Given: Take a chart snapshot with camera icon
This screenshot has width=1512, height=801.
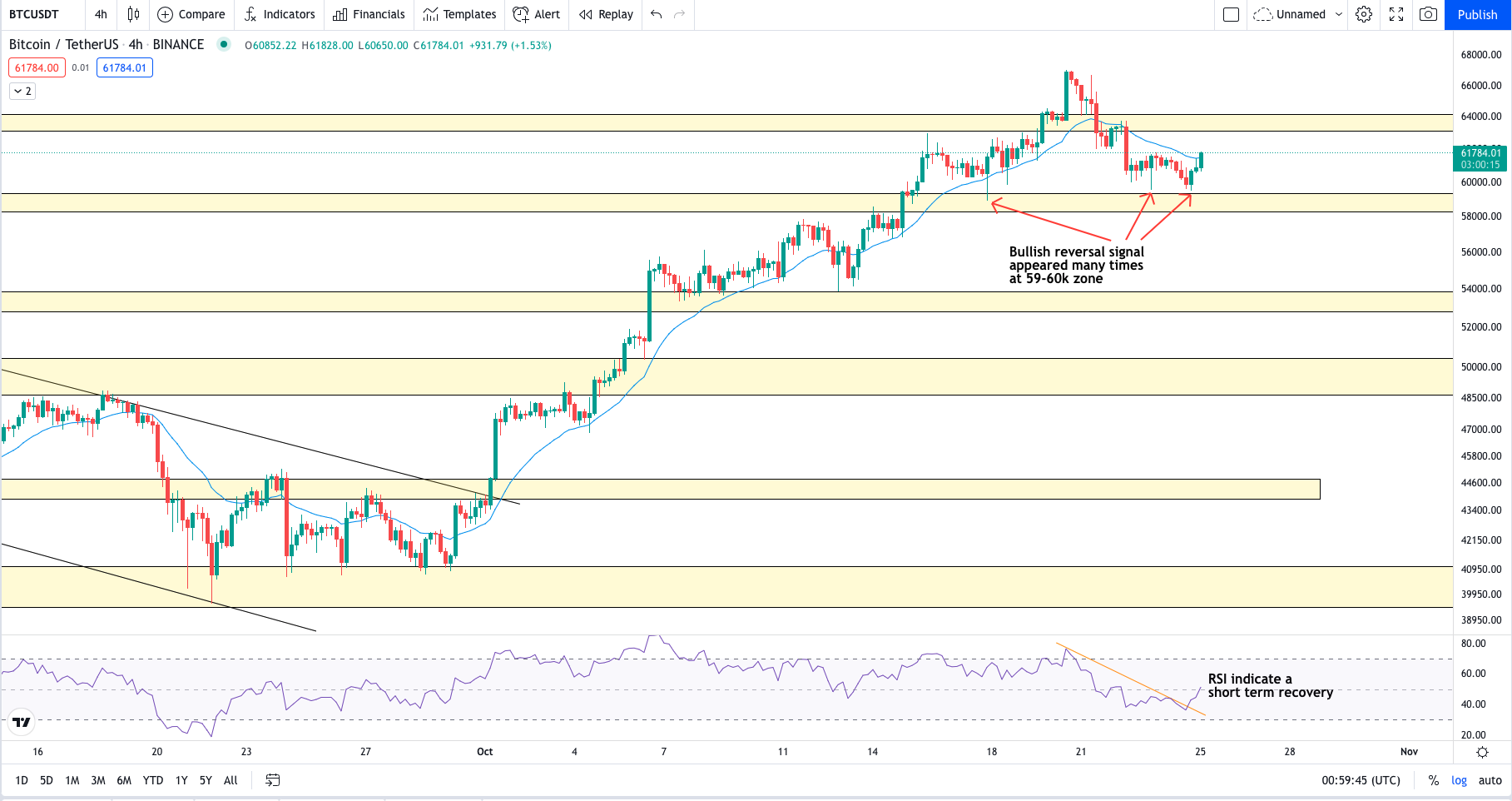Looking at the screenshot, I should [x=1428, y=14].
